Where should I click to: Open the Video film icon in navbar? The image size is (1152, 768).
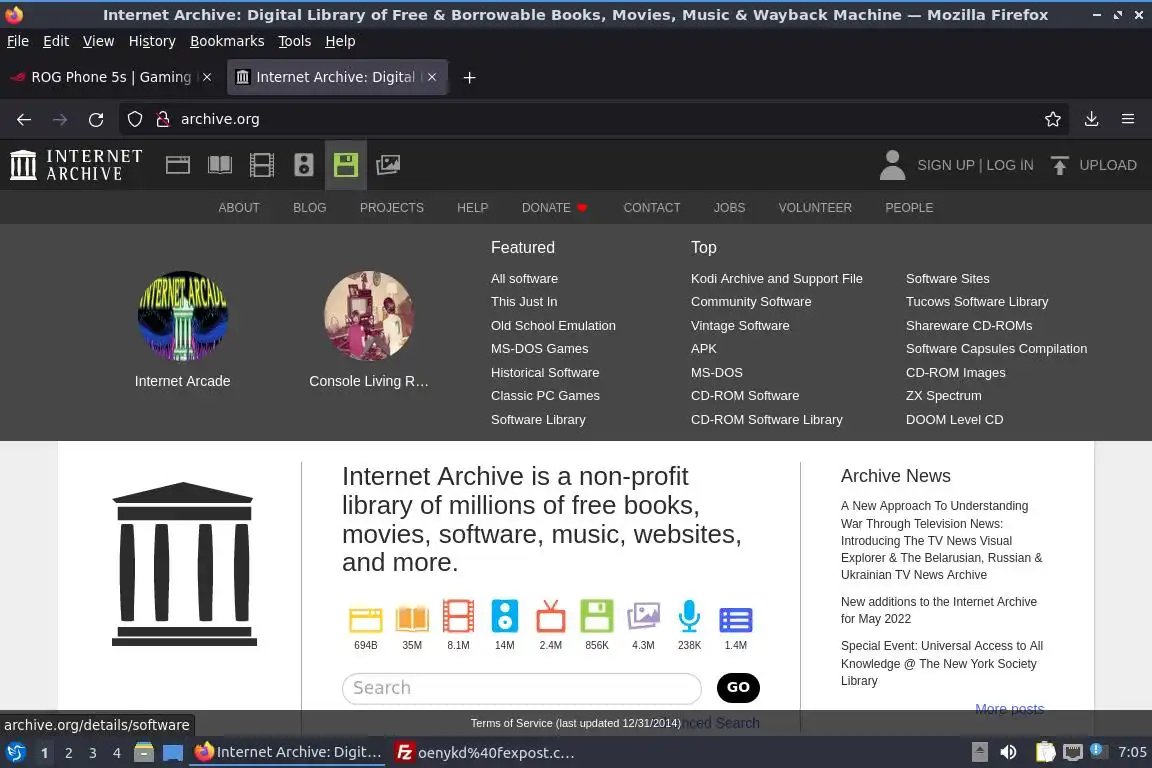point(262,165)
